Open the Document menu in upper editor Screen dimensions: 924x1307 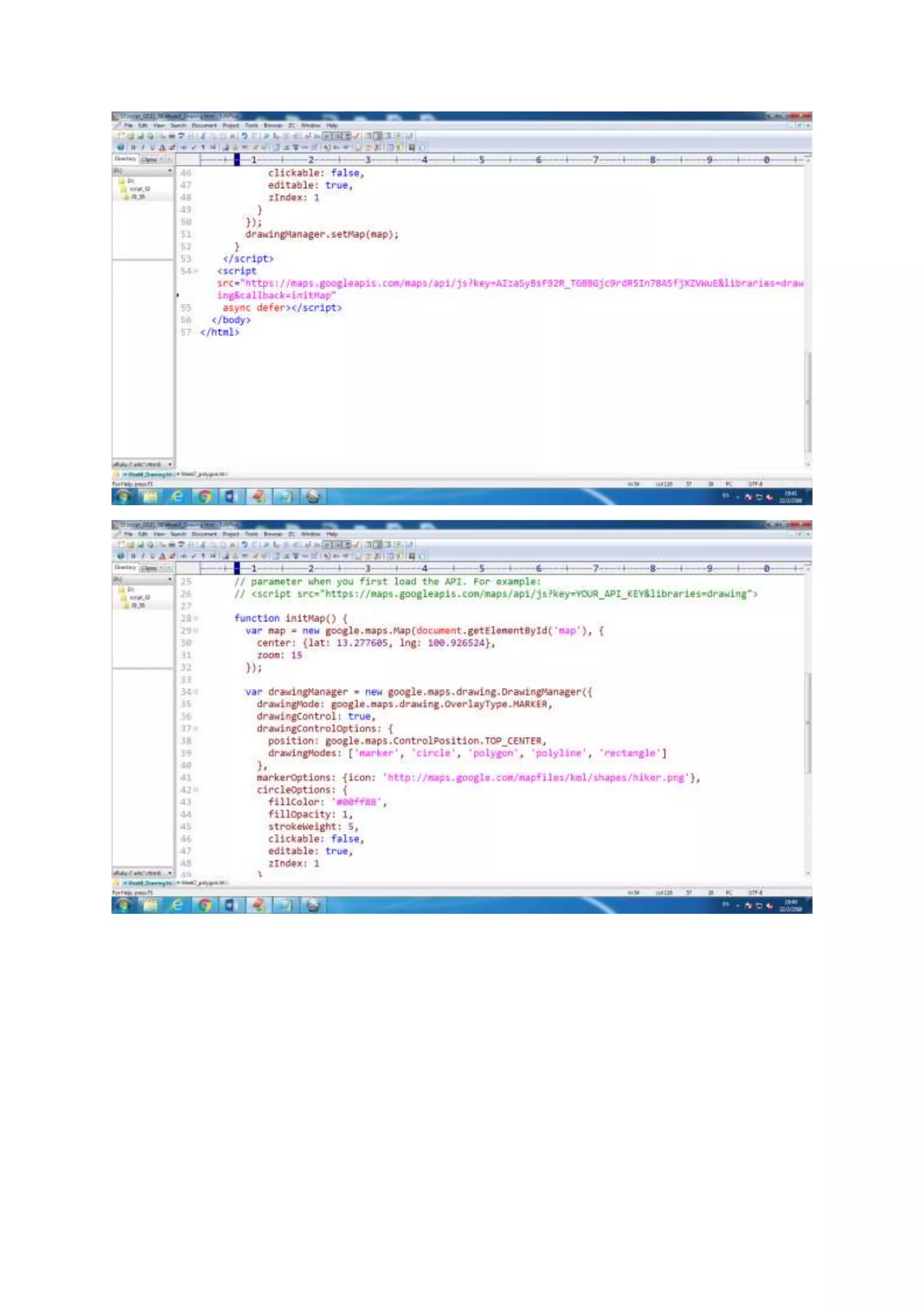(203, 125)
